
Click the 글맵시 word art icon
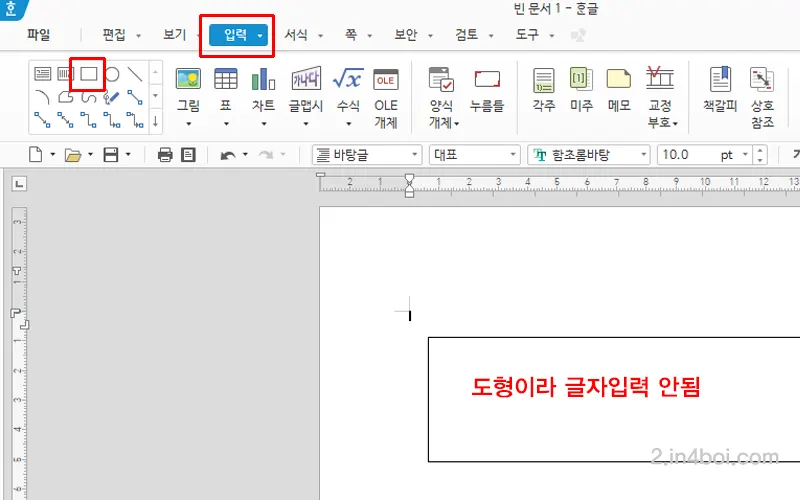coord(306,79)
